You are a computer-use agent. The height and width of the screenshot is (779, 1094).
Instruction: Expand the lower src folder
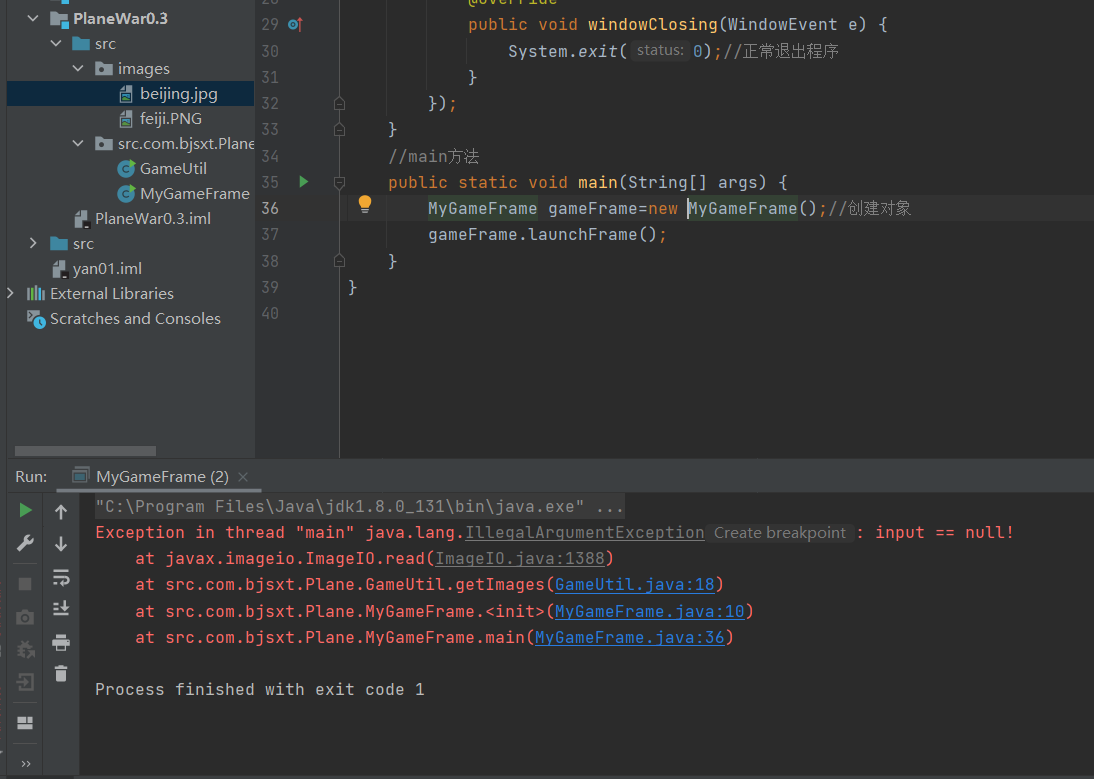click(x=33, y=243)
